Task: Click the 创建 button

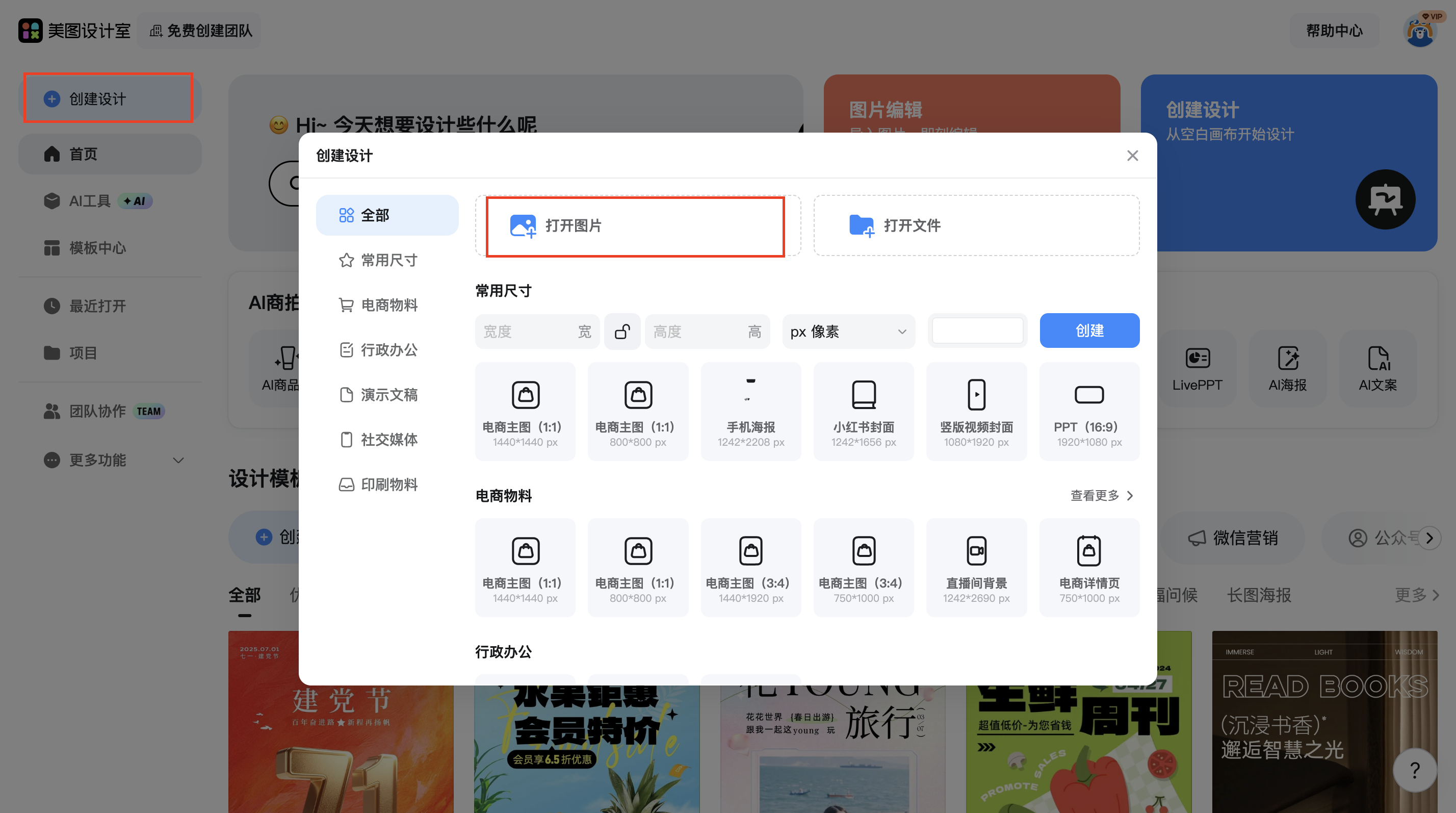Action: (1088, 330)
